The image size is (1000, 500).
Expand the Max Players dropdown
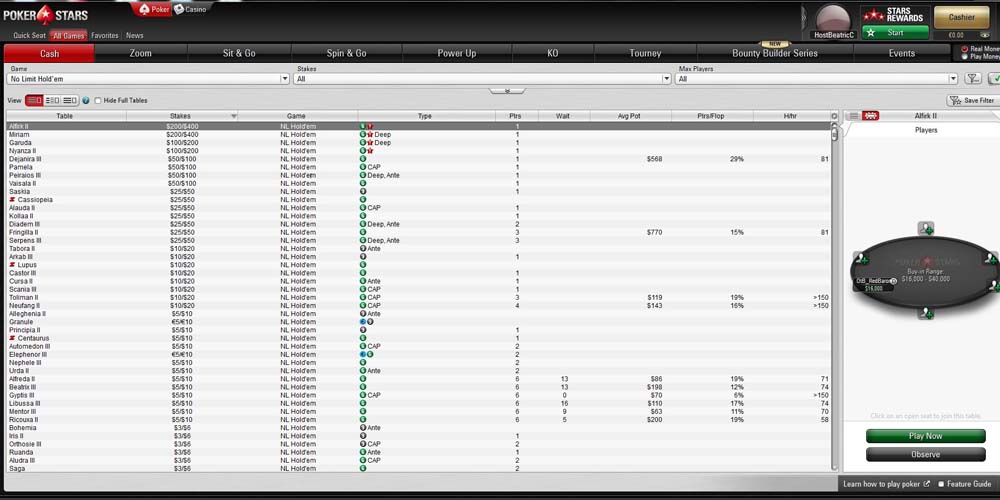click(x=816, y=78)
